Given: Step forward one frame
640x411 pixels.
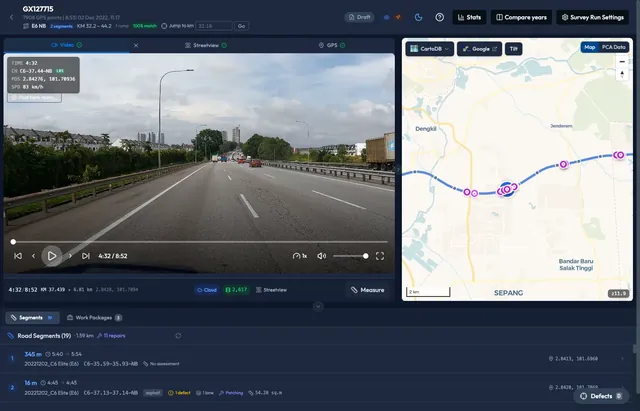Looking at the screenshot, I should 70,256.
